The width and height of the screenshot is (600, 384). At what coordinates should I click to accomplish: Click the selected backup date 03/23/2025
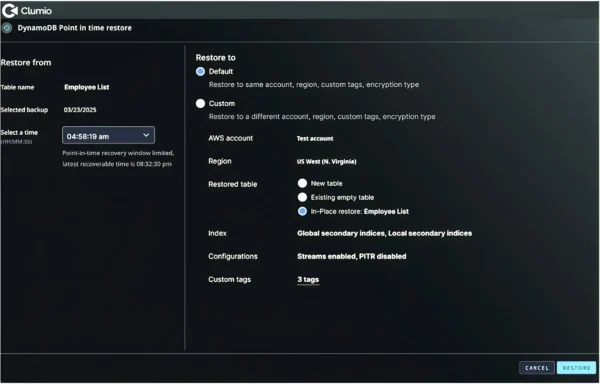tap(80, 110)
